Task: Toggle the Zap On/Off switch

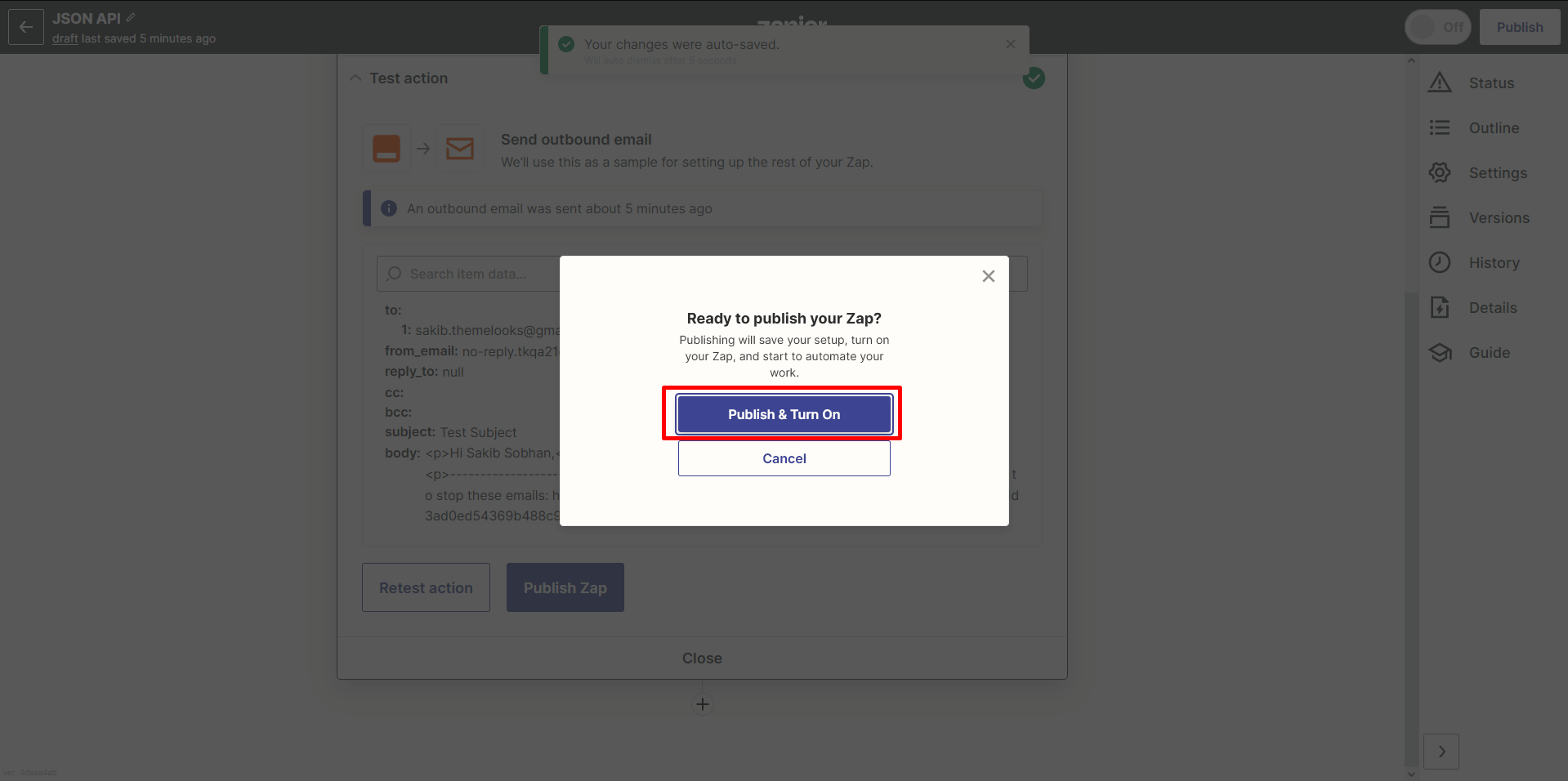Action: (x=1437, y=27)
